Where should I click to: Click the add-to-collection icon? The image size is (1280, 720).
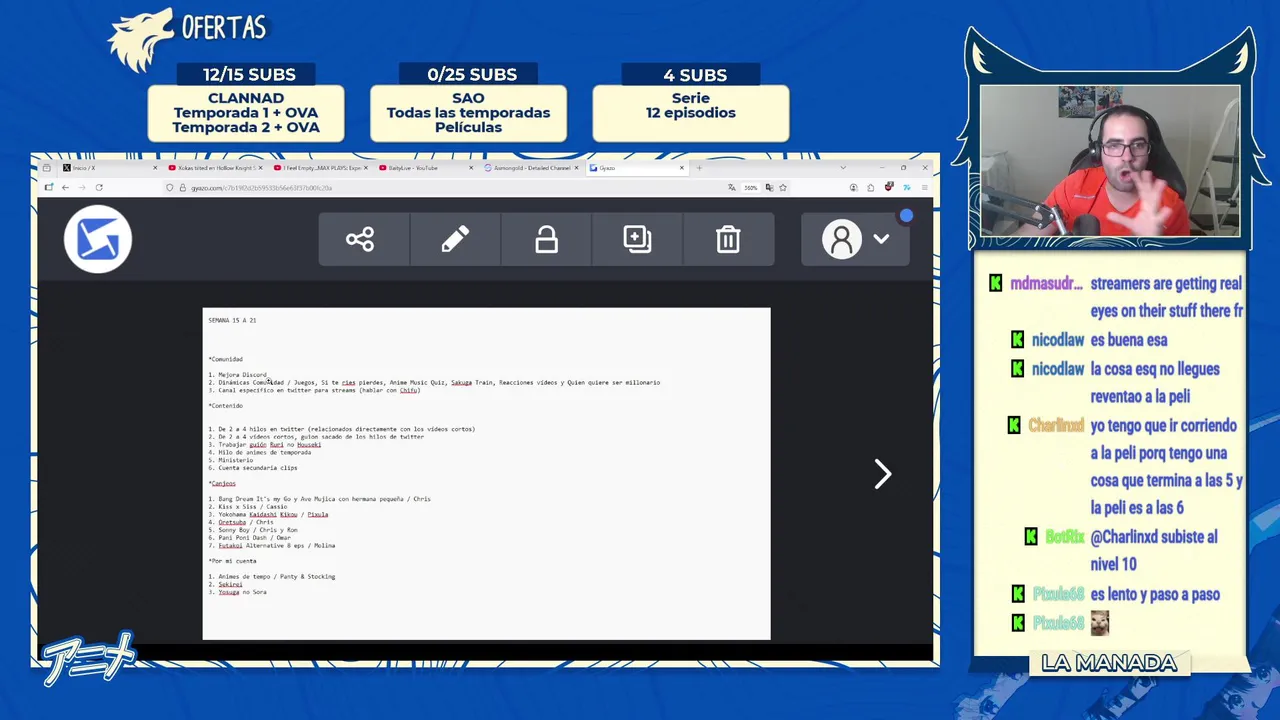click(x=637, y=239)
